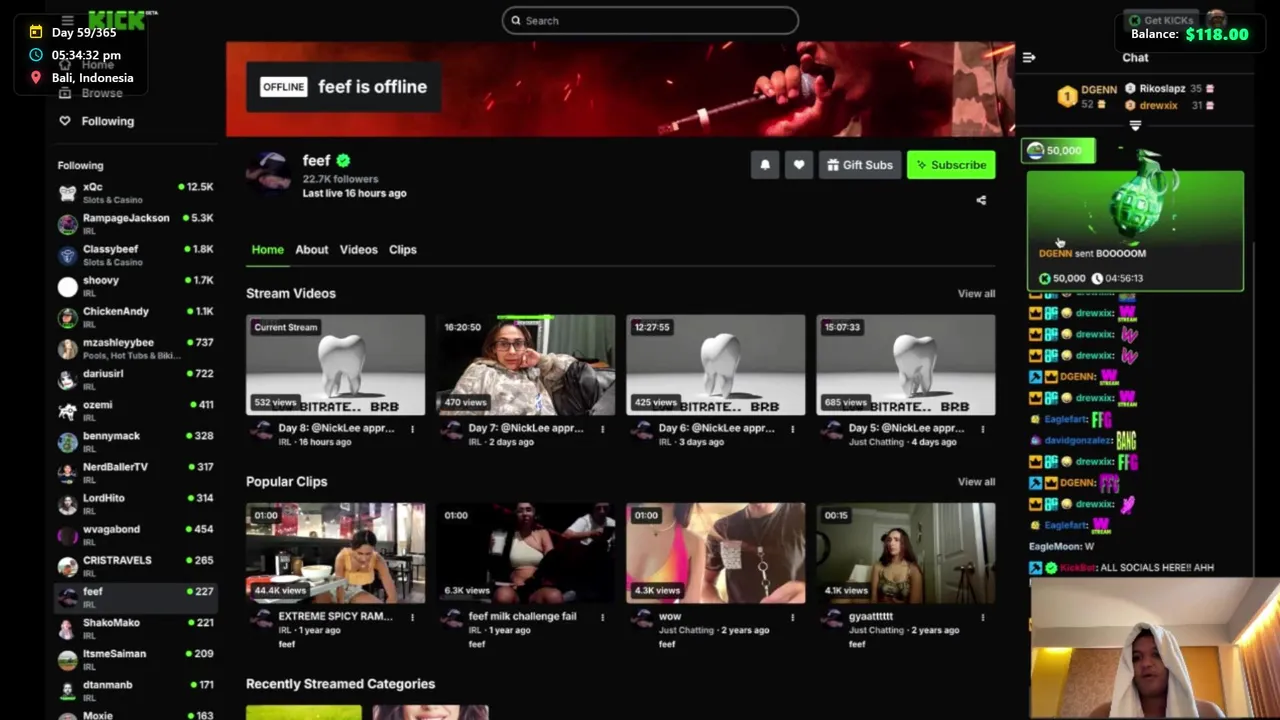Open the 16:20:50 Day 7 video thumbnail

coord(525,365)
